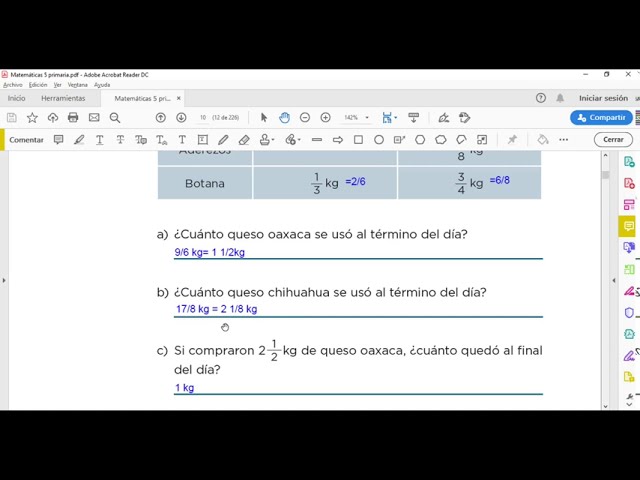Click the vertical scrollbar up arrow
This screenshot has height=480, width=640.
(x=605, y=156)
